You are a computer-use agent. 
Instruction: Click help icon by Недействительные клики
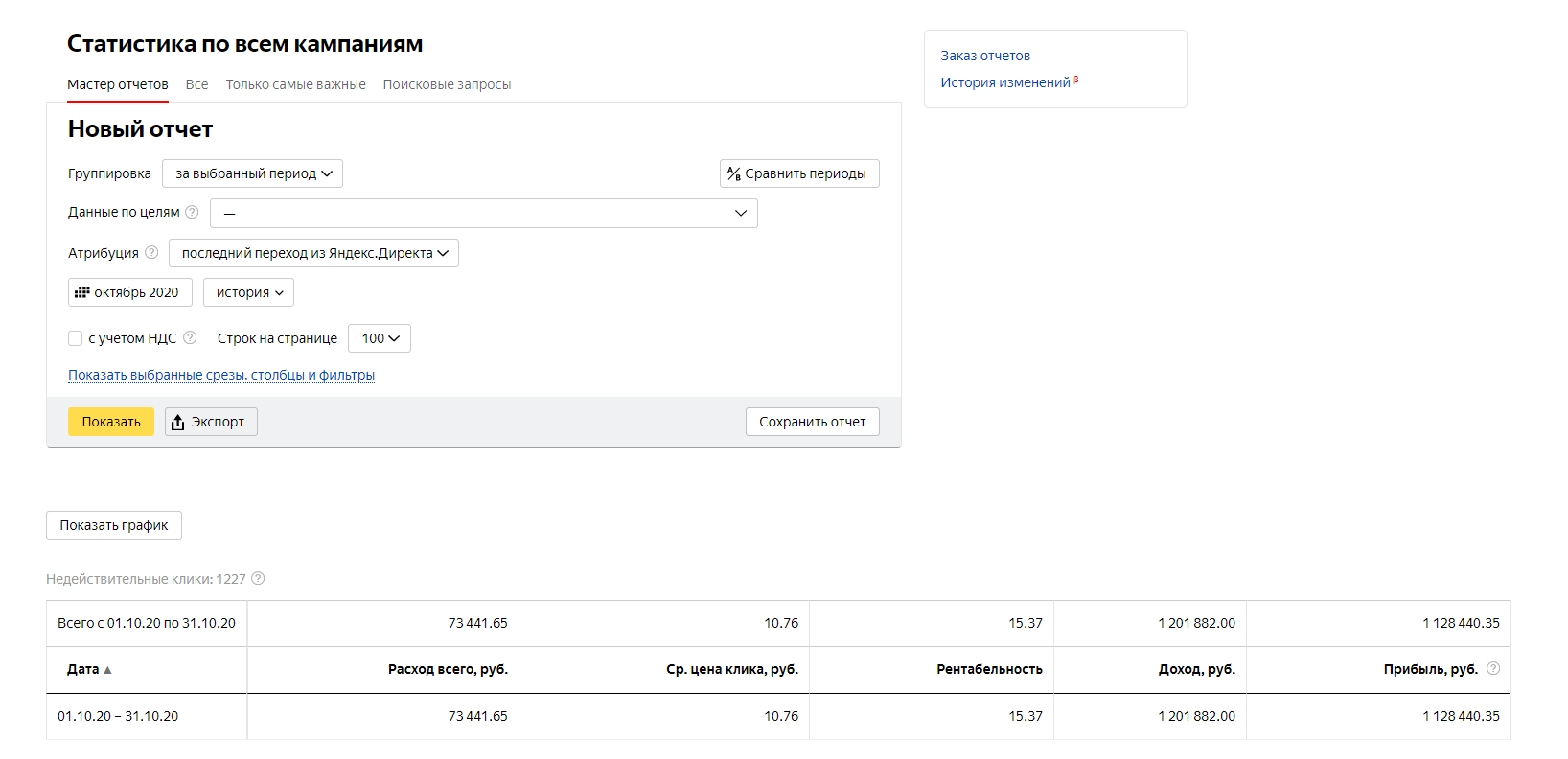258,578
